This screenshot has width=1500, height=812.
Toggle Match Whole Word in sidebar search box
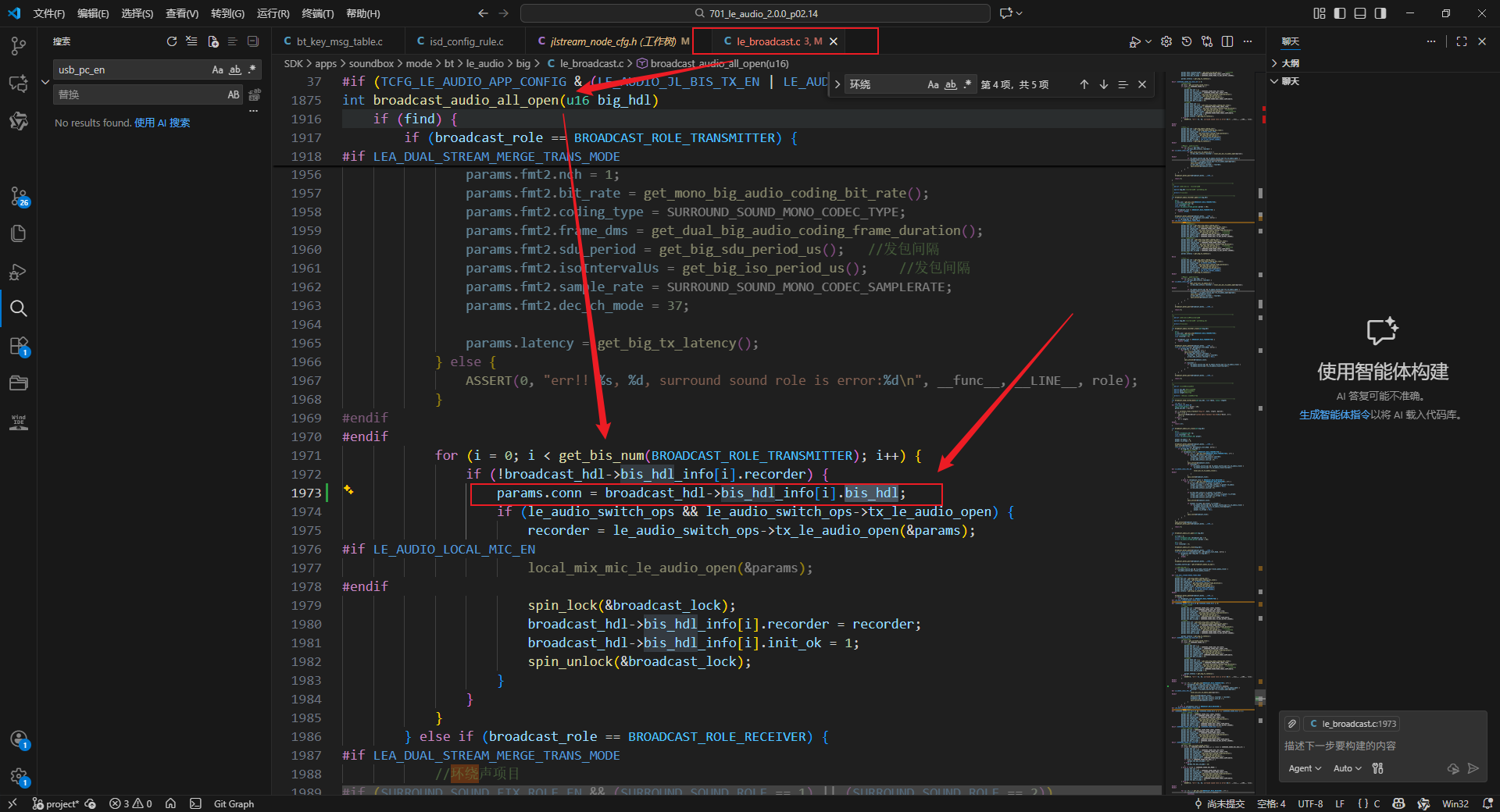234,69
